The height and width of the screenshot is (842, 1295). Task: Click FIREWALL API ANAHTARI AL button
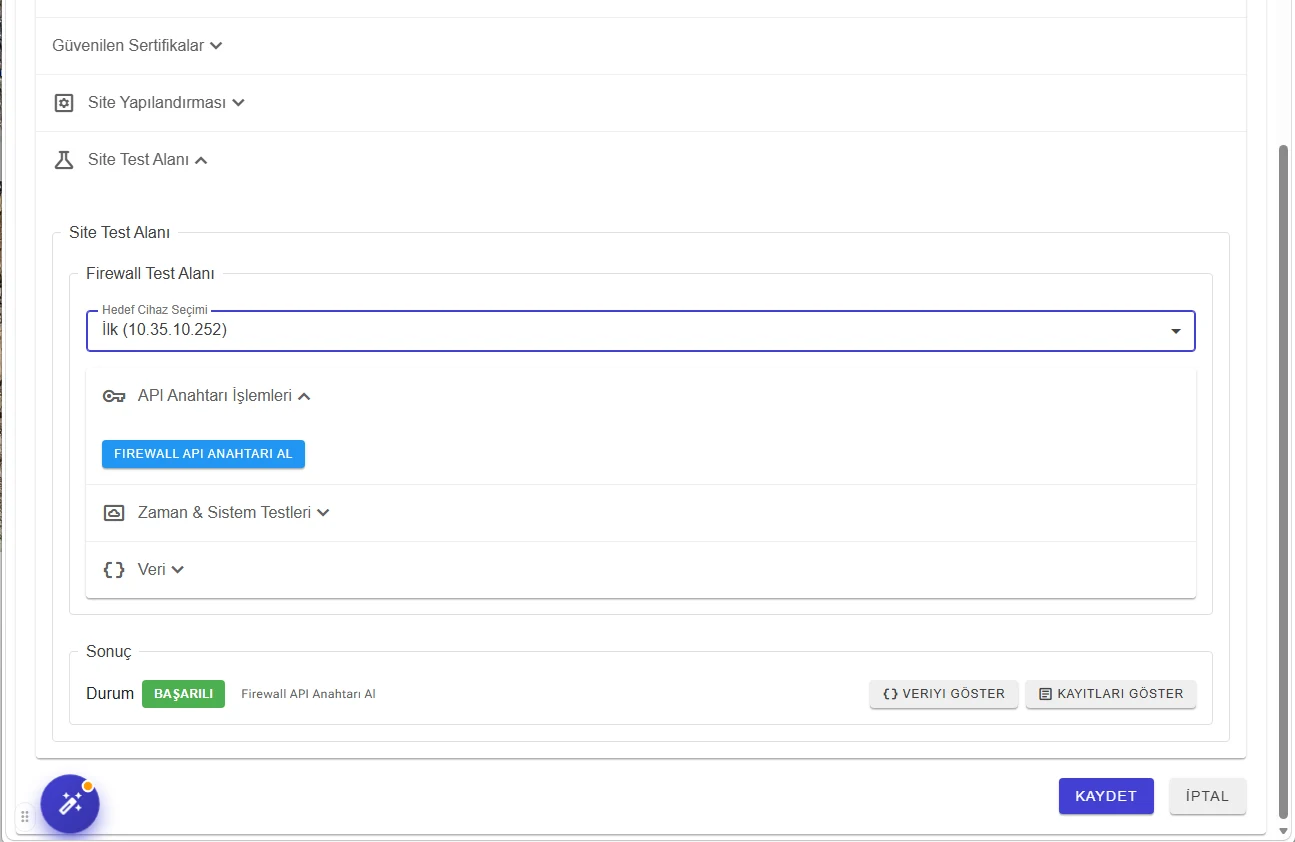pyautogui.click(x=203, y=454)
